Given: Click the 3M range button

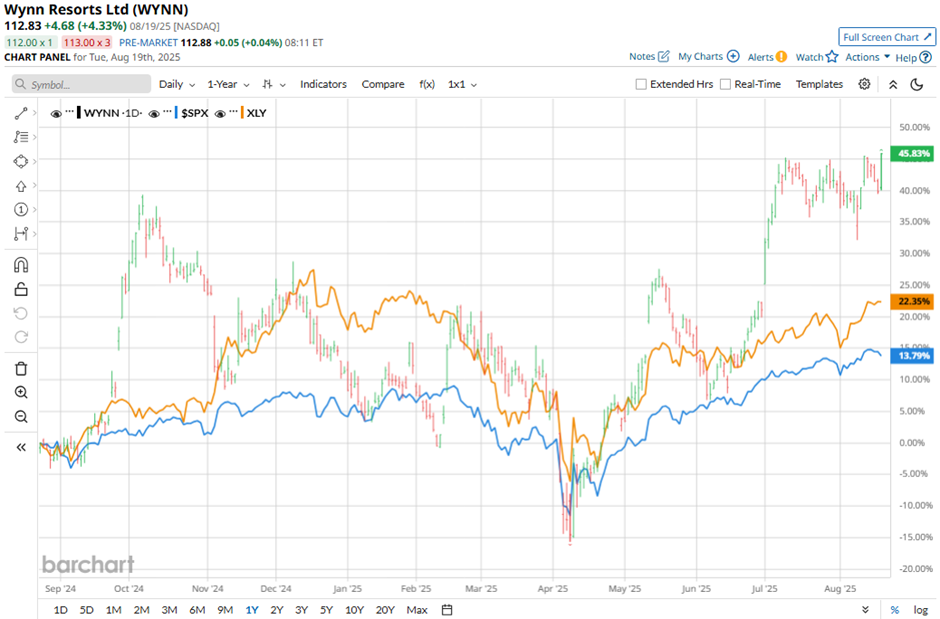Looking at the screenshot, I should pos(169,609).
